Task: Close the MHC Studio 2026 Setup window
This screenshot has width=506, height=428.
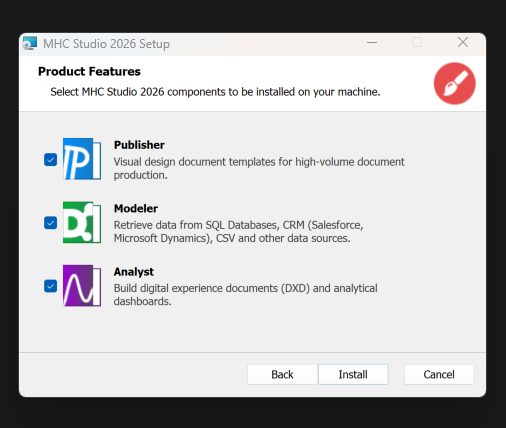Action: 463,42
